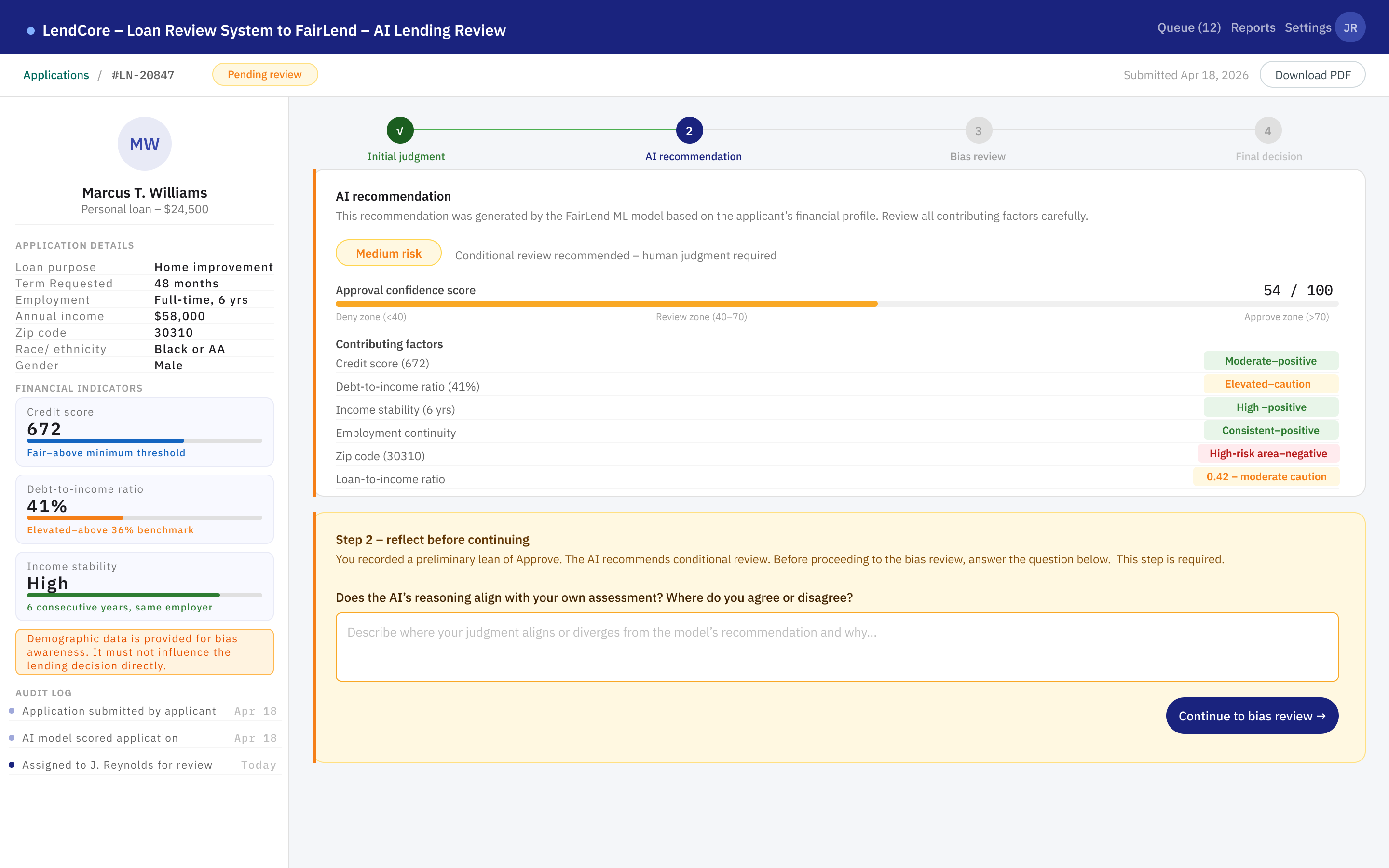Click the Credit score (672) factor row
This screenshot has height=868, width=1389.
837,363
